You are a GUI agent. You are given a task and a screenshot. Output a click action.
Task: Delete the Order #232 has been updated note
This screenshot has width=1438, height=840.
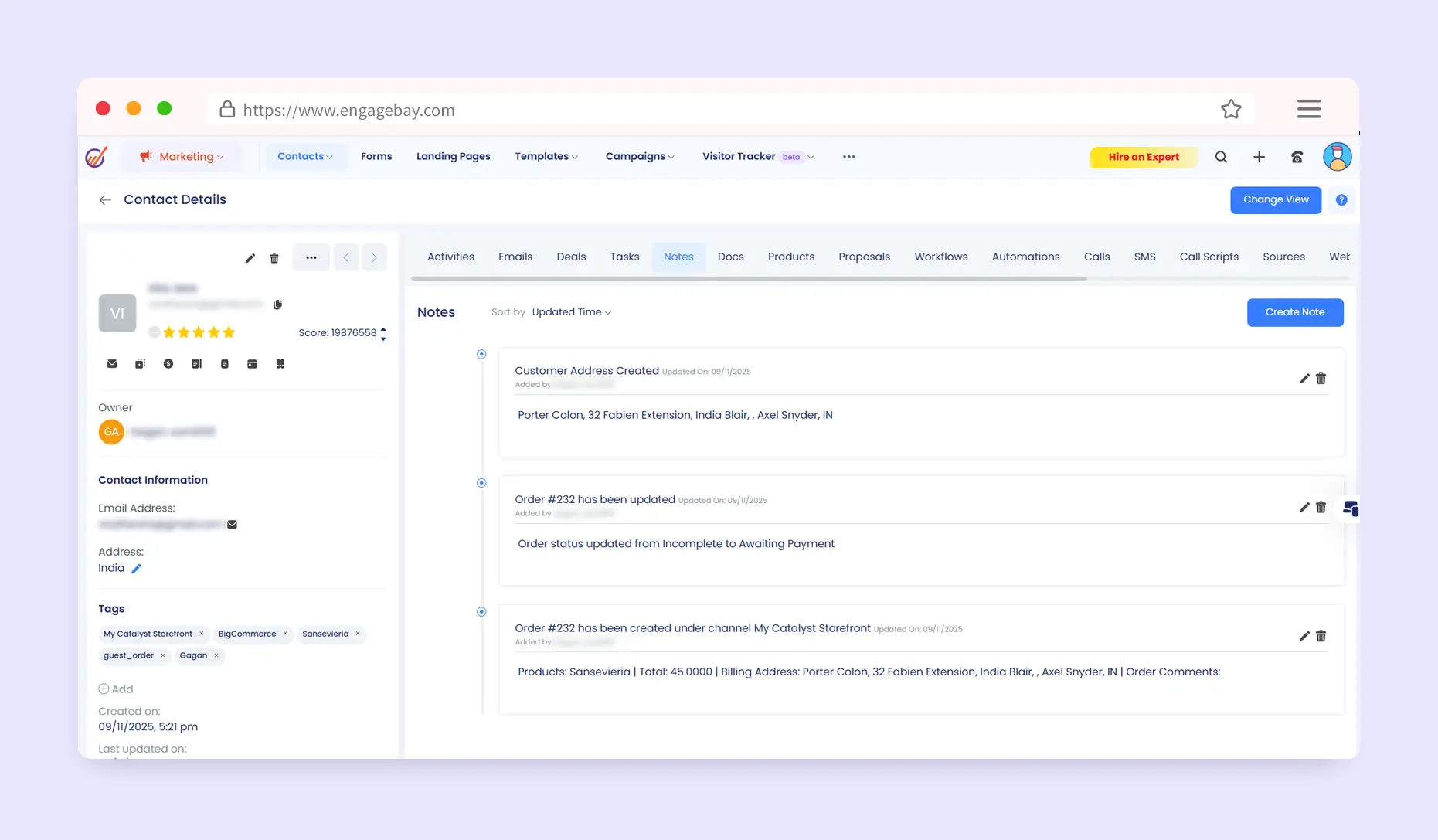point(1321,508)
